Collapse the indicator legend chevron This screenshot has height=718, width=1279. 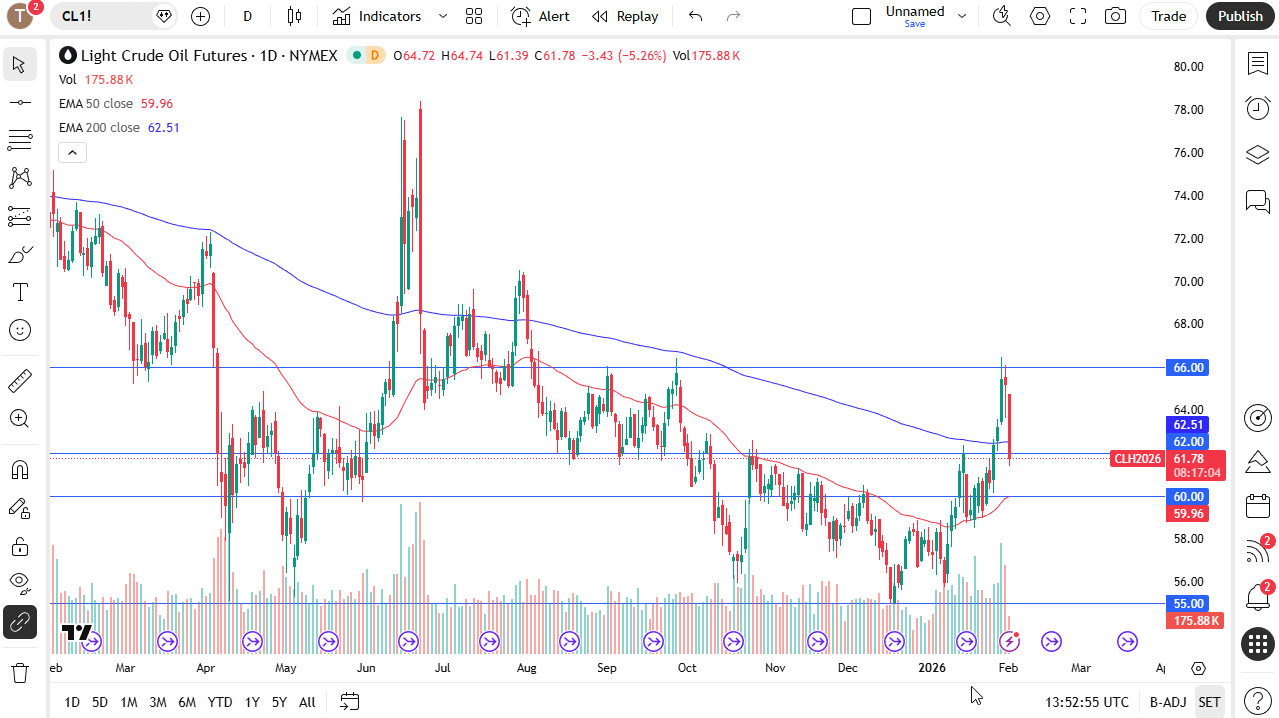point(72,152)
